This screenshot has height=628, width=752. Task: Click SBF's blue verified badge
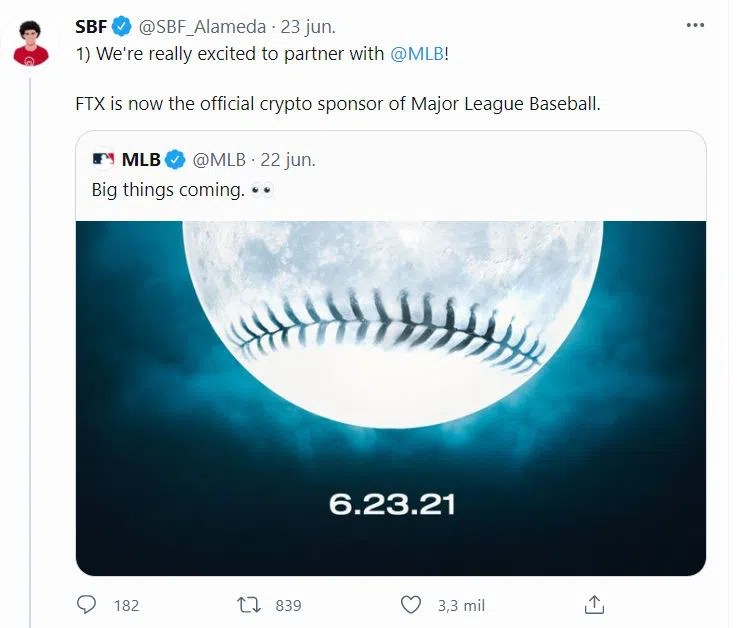pos(122,25)
